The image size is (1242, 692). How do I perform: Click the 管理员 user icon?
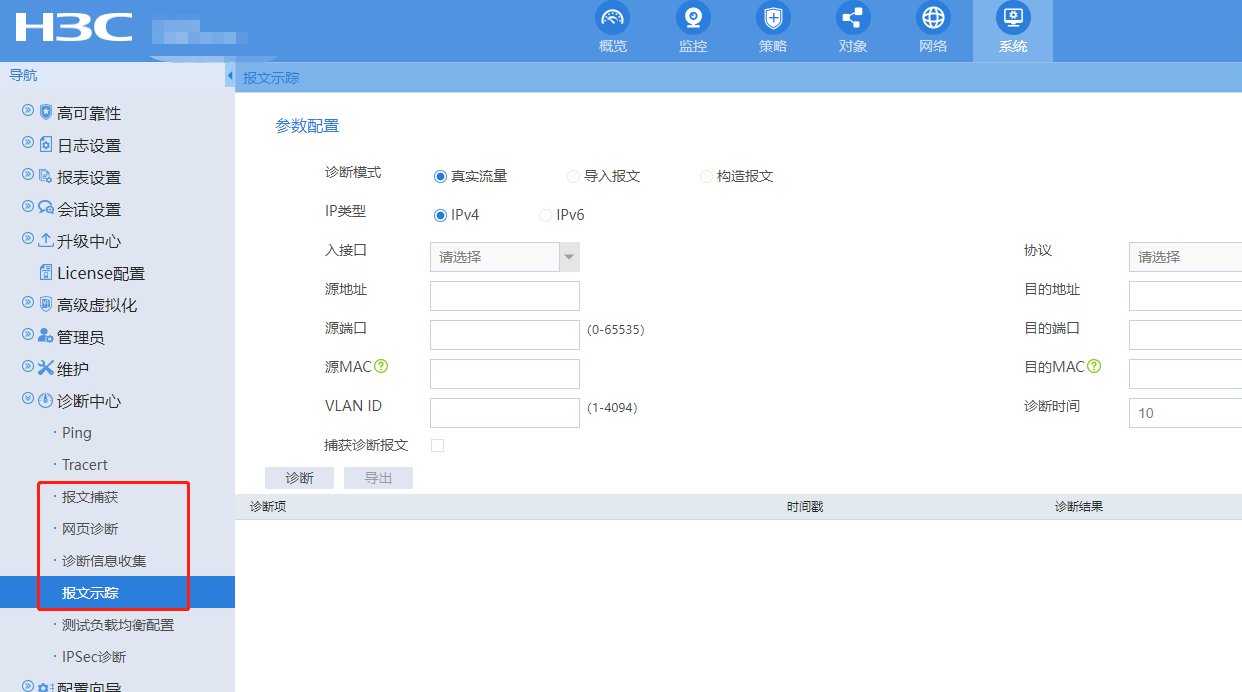coord(46,336)
